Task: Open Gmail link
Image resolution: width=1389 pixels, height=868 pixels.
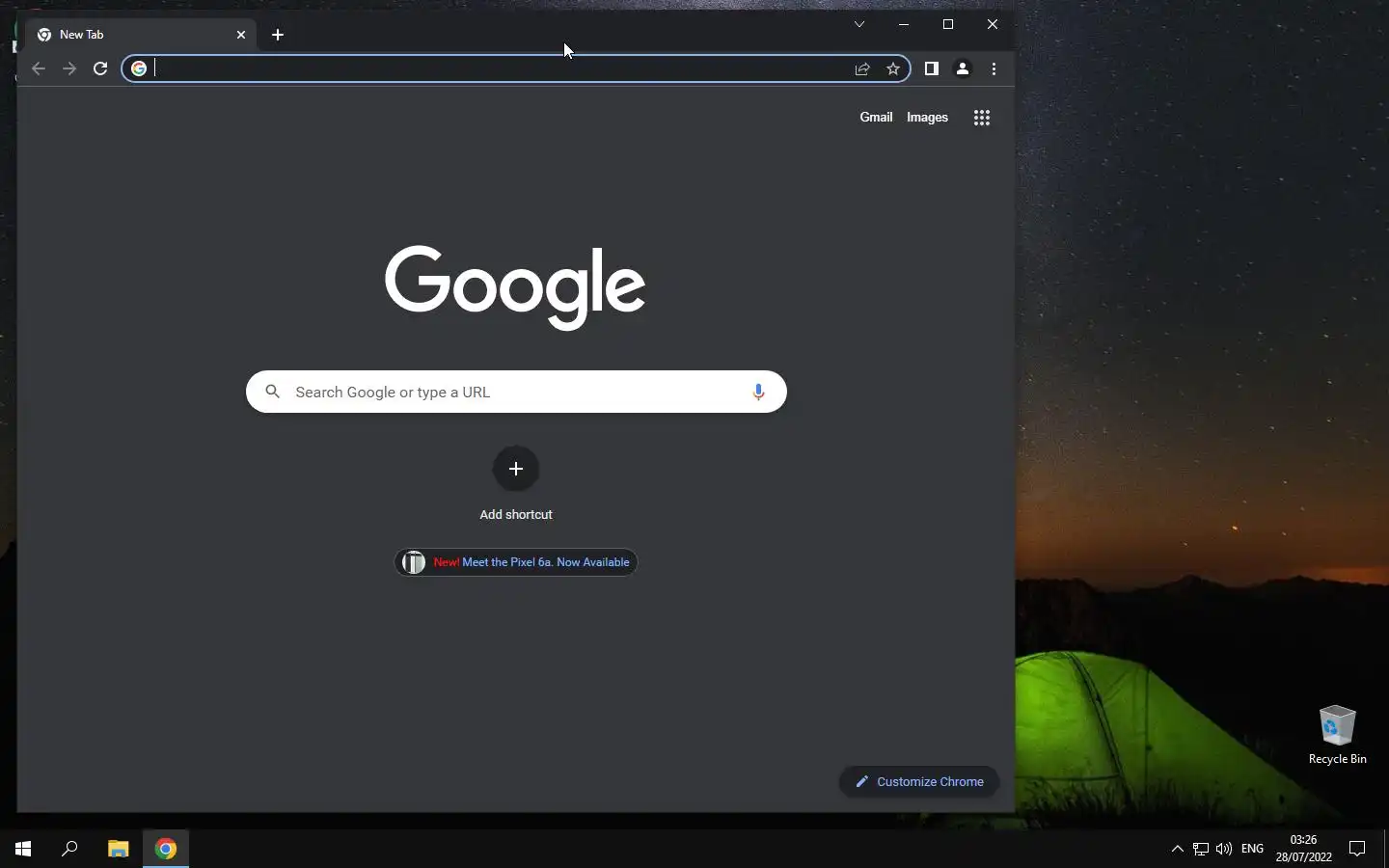Action: 876,117
